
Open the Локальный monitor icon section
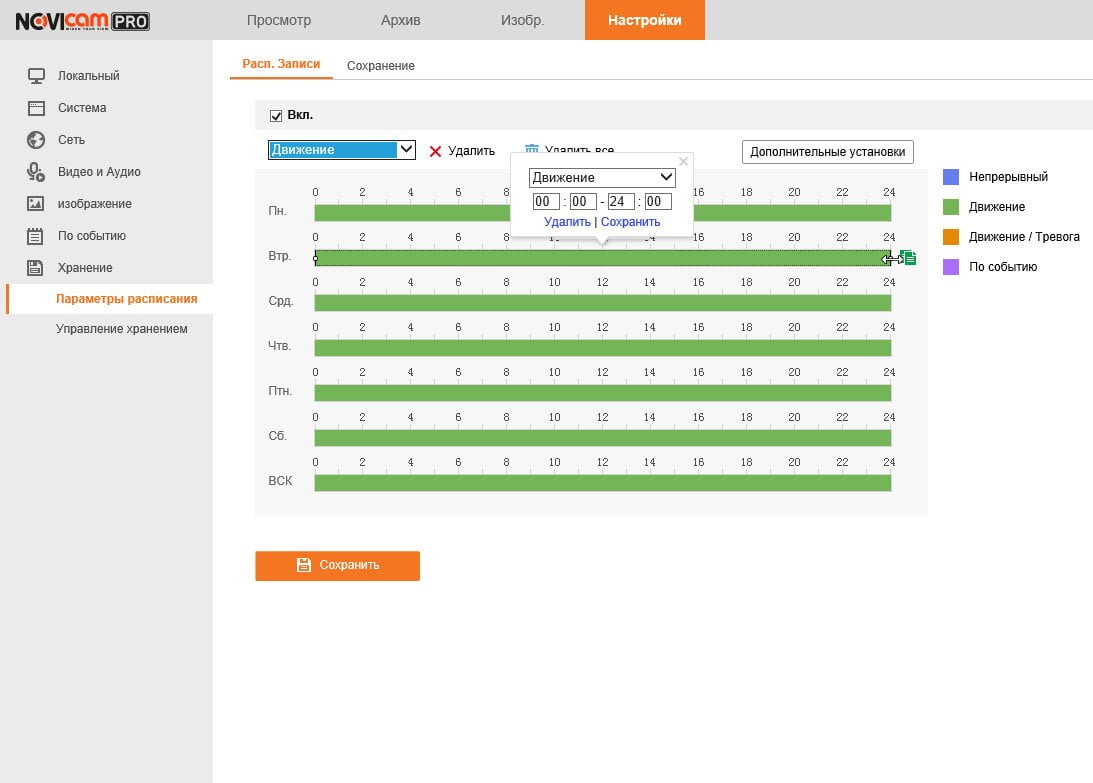click(36, 75)
